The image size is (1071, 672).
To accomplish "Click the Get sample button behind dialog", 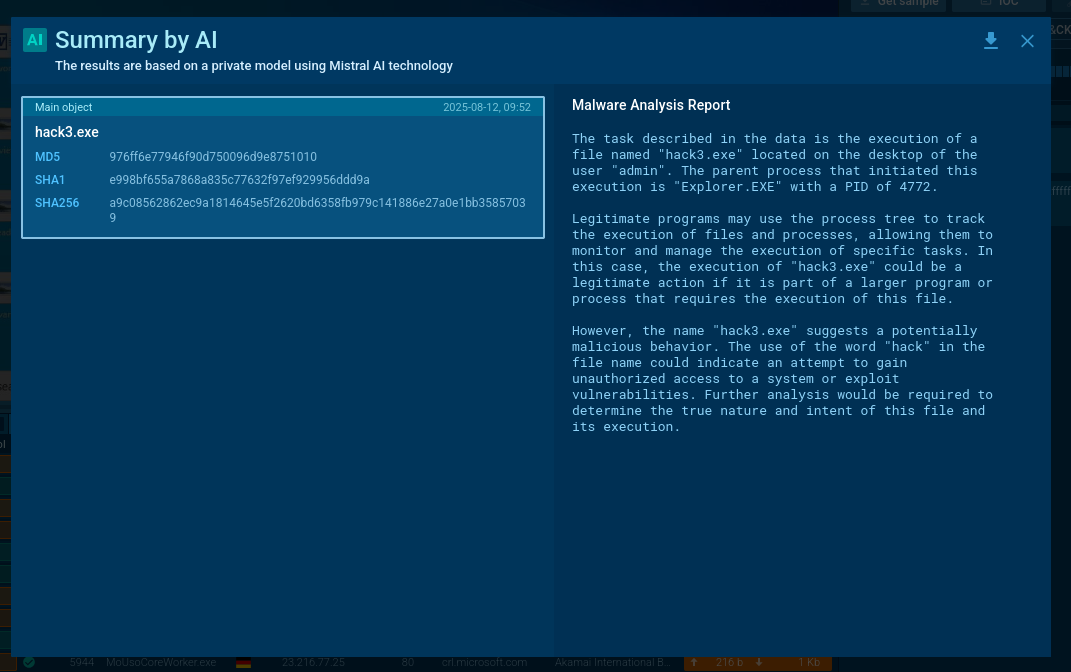I will pyautogui.click(x=899, y=4).
